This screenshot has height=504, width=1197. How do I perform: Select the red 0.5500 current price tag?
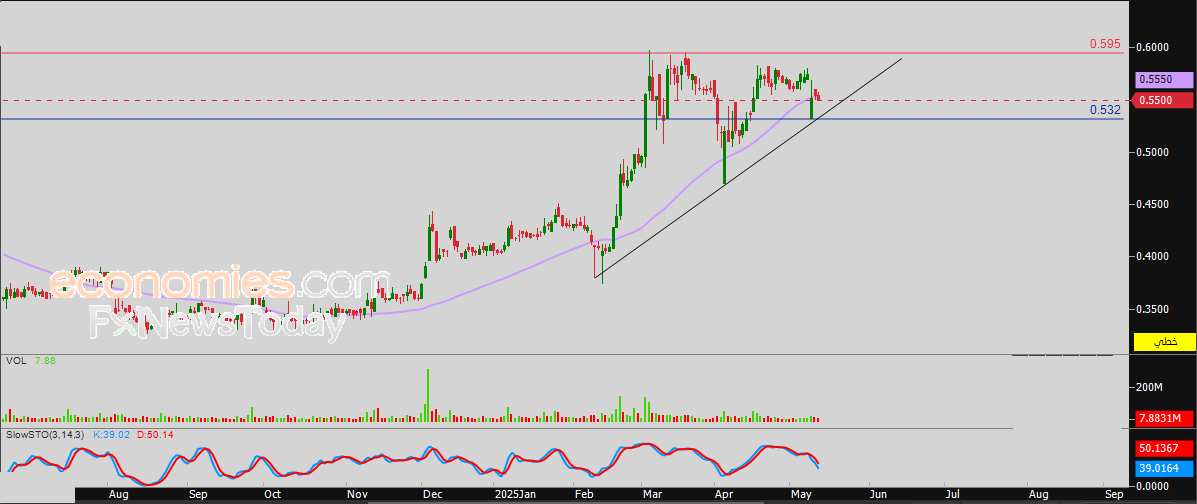coord(1163,100)
